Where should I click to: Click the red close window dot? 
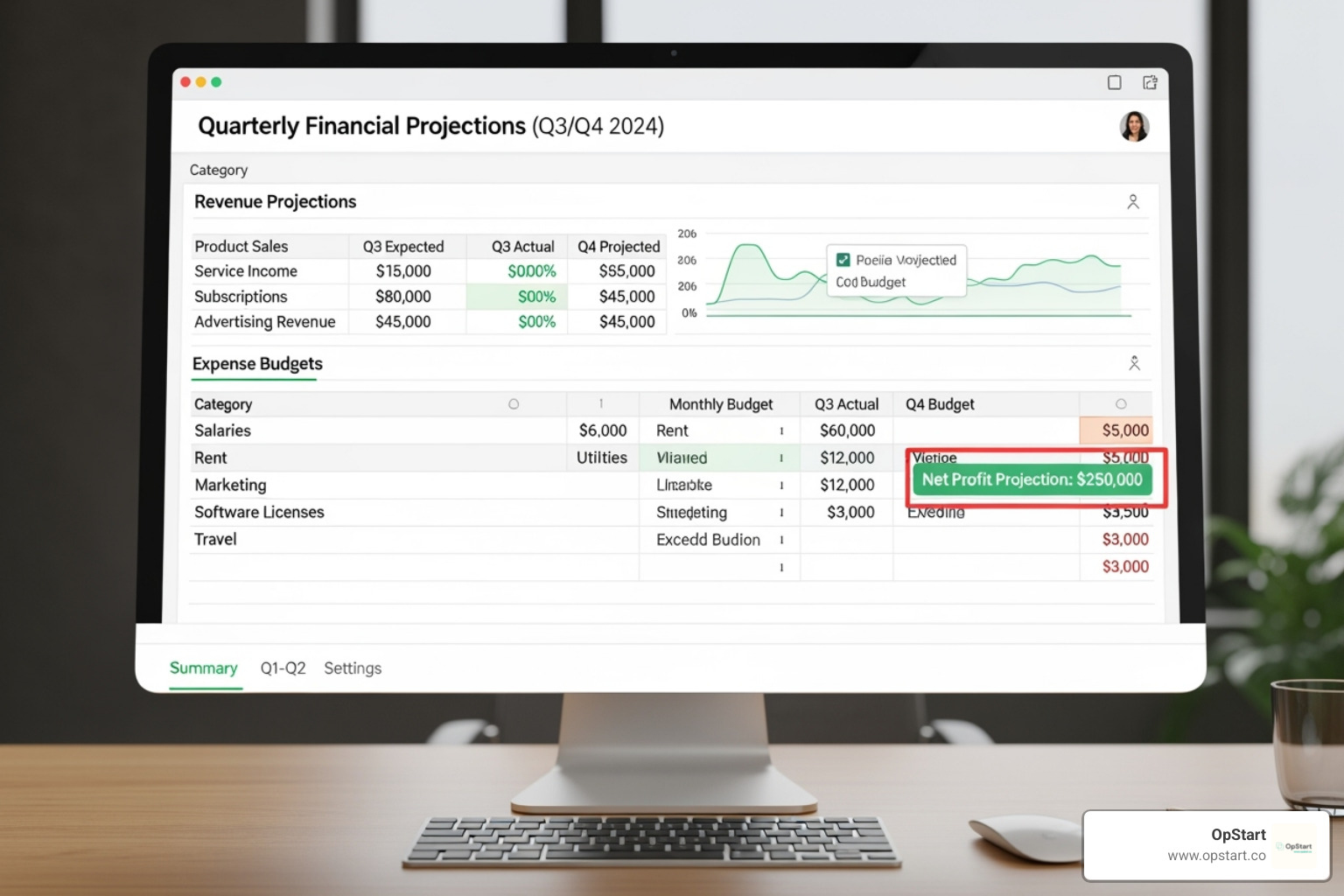click(x=185, y=82)
